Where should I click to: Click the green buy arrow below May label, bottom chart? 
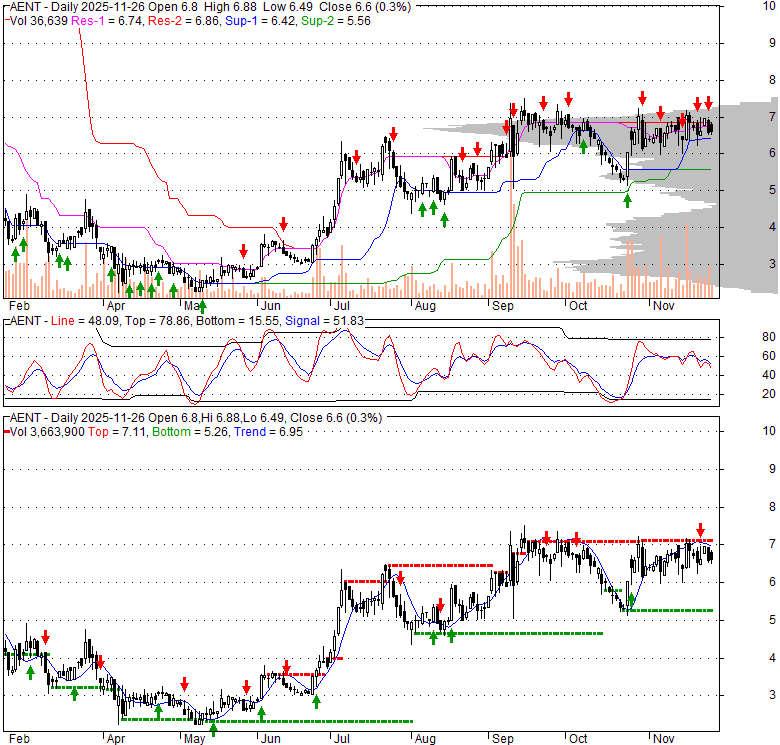213,730
